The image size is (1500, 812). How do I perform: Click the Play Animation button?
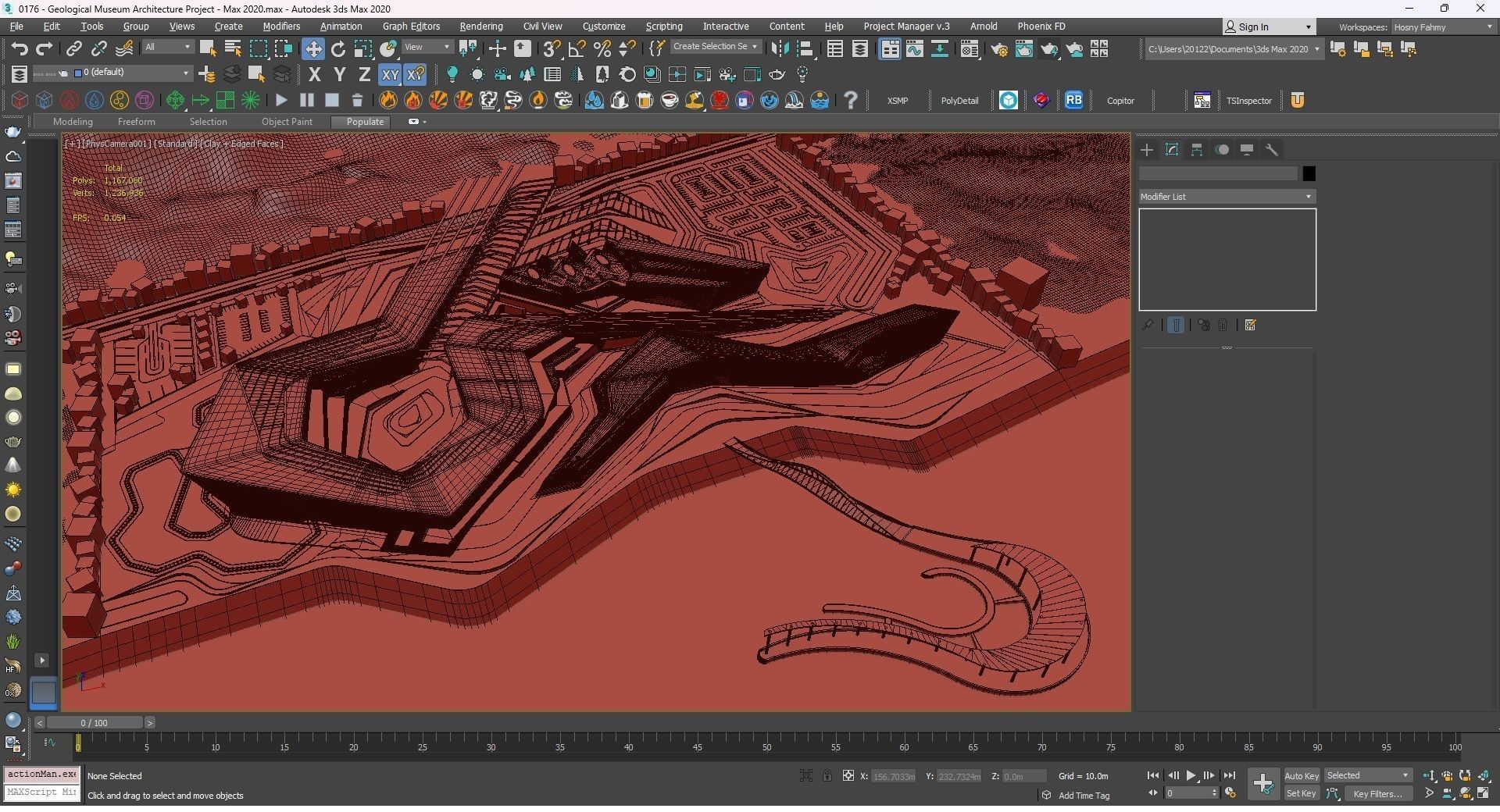point(1191,776)
